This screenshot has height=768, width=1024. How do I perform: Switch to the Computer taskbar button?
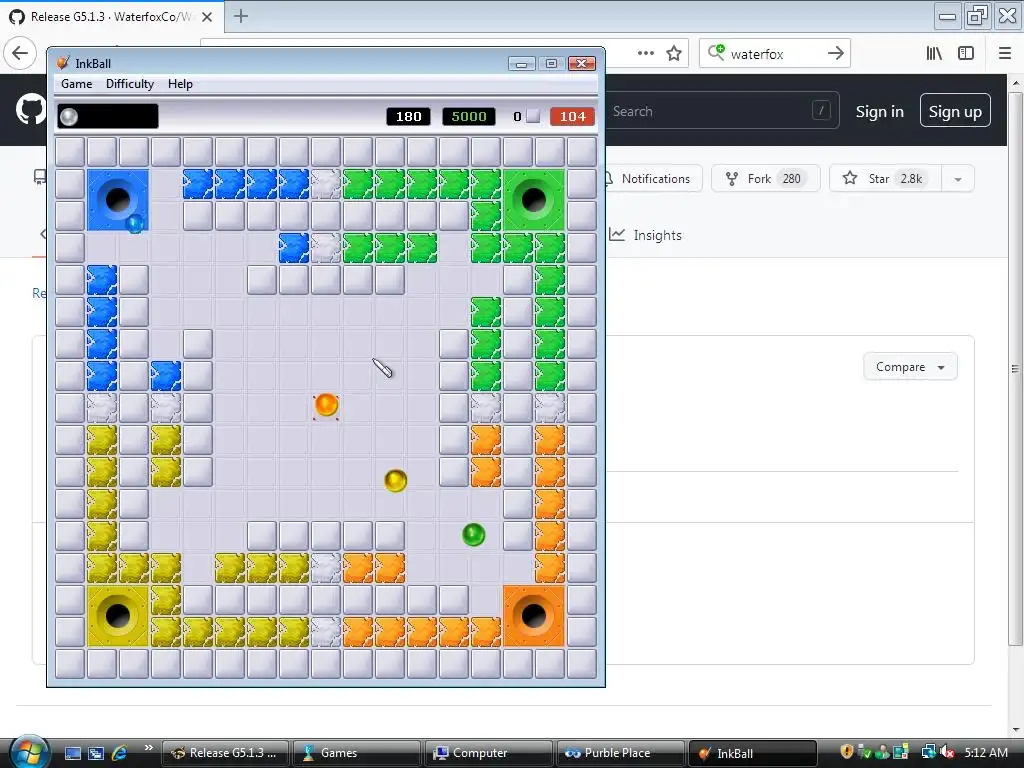(x=488, y=753)
